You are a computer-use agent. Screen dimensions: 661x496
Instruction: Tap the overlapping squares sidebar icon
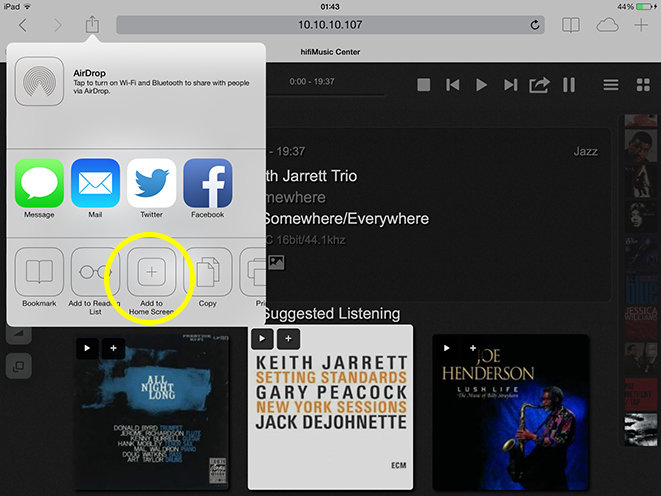click(19, 366)
